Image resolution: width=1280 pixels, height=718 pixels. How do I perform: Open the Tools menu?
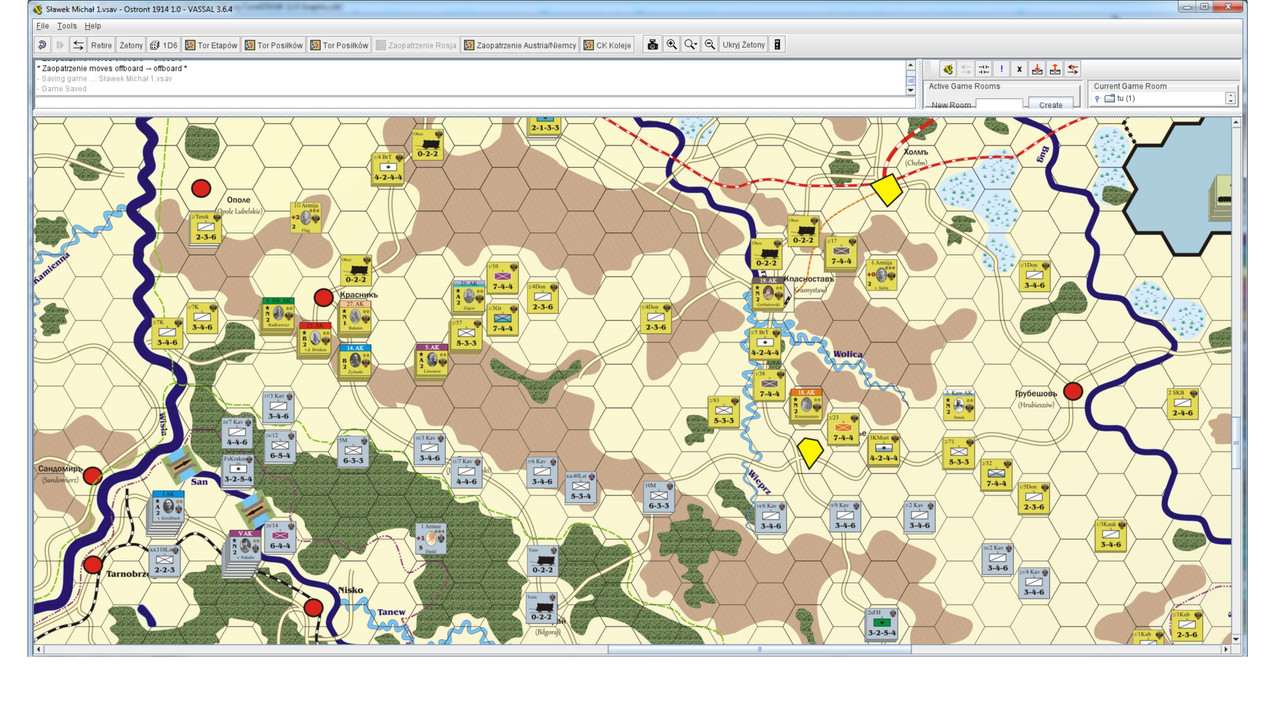coord(67,25)
